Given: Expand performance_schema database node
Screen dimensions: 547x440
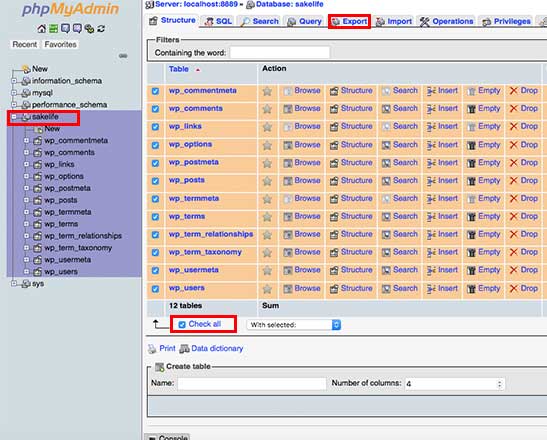Looking at the screenshot, I should click(x=14, y=105).
